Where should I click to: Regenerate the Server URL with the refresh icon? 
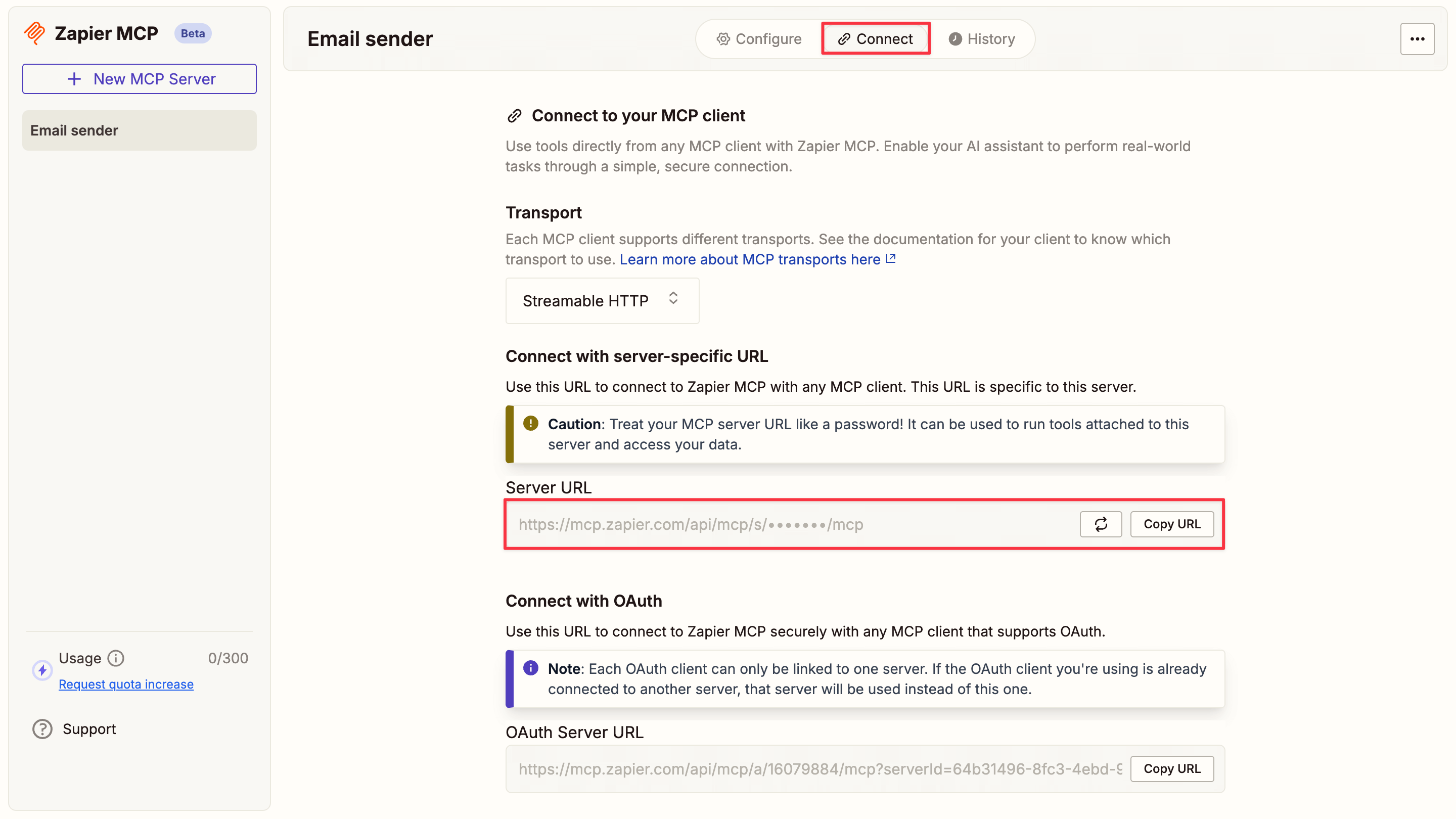tap(1100, 524)
